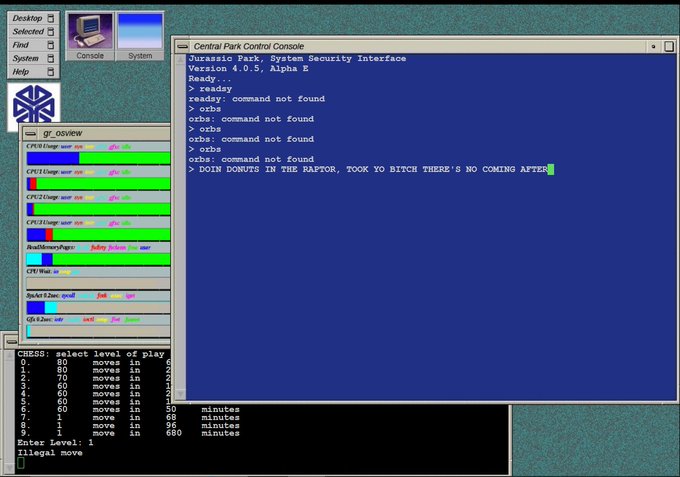Click the CPU3 Usage bar
Image resolution: width=680 pixels, height=477 pixels.
coord(98,235)
